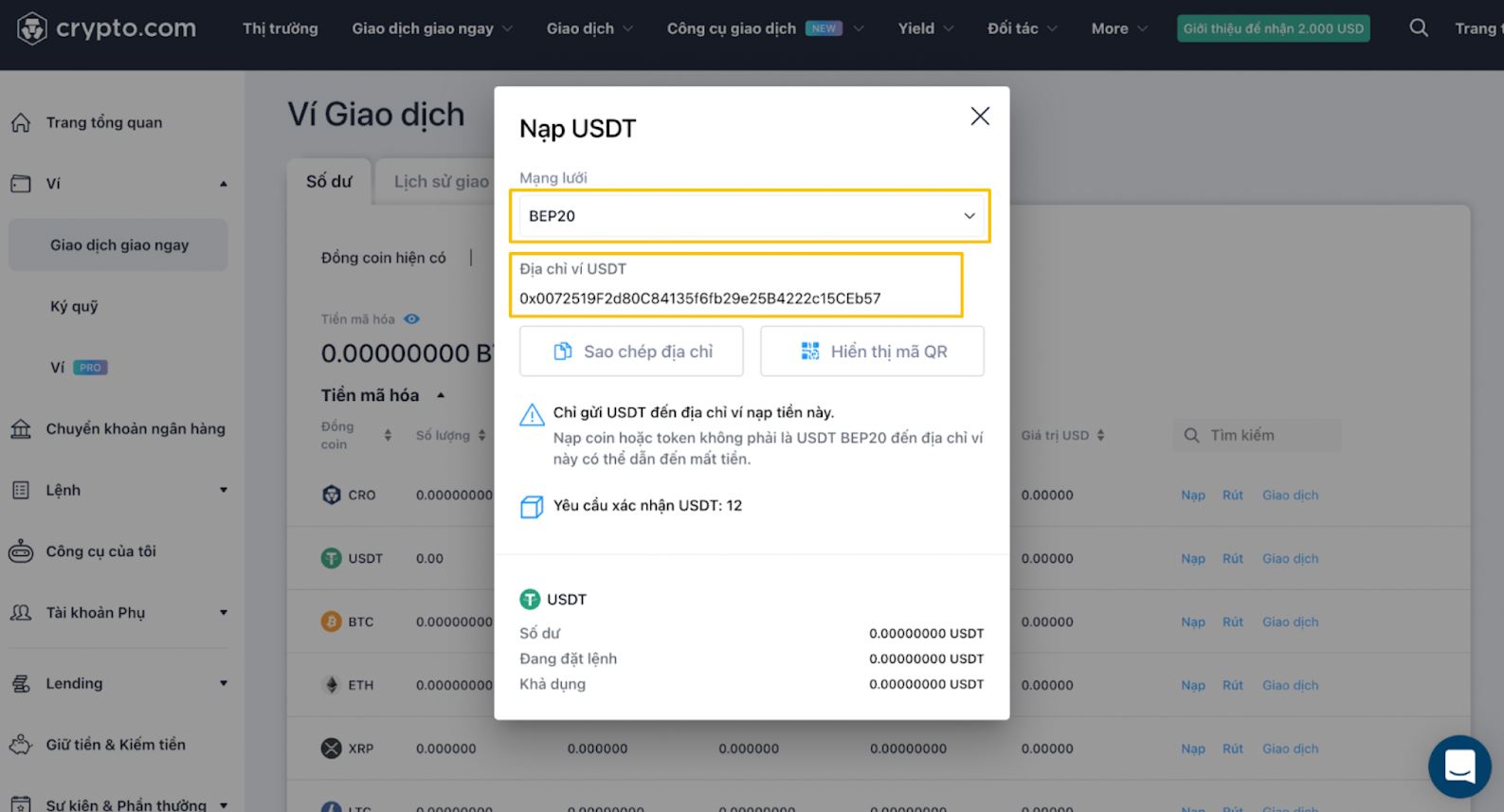
Task: Sort by Số lượng column
Action: pyautogui.click(x=481, y=436)
